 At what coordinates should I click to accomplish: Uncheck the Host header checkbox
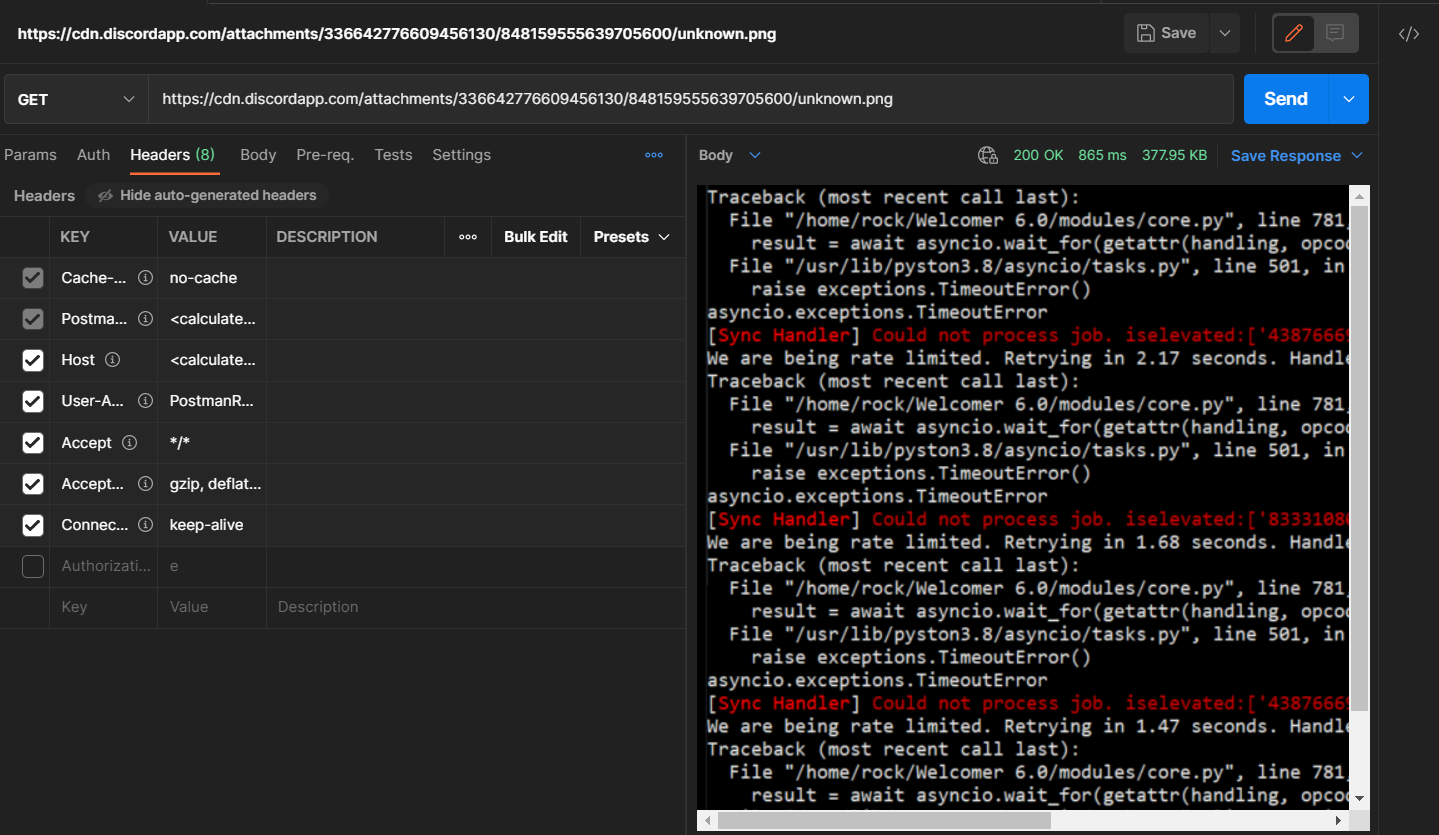pyautogui.click(x=32, y=360)
